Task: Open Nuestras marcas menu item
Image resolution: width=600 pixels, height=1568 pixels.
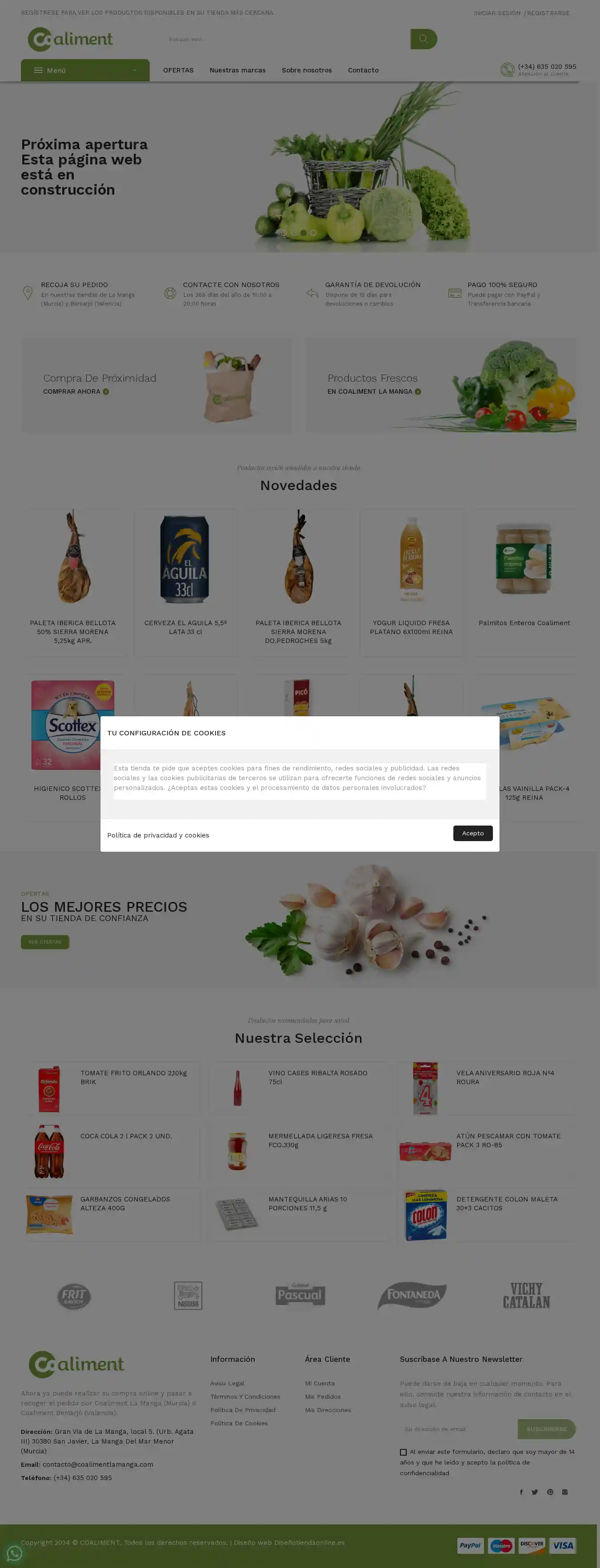Action: [238, 70]
